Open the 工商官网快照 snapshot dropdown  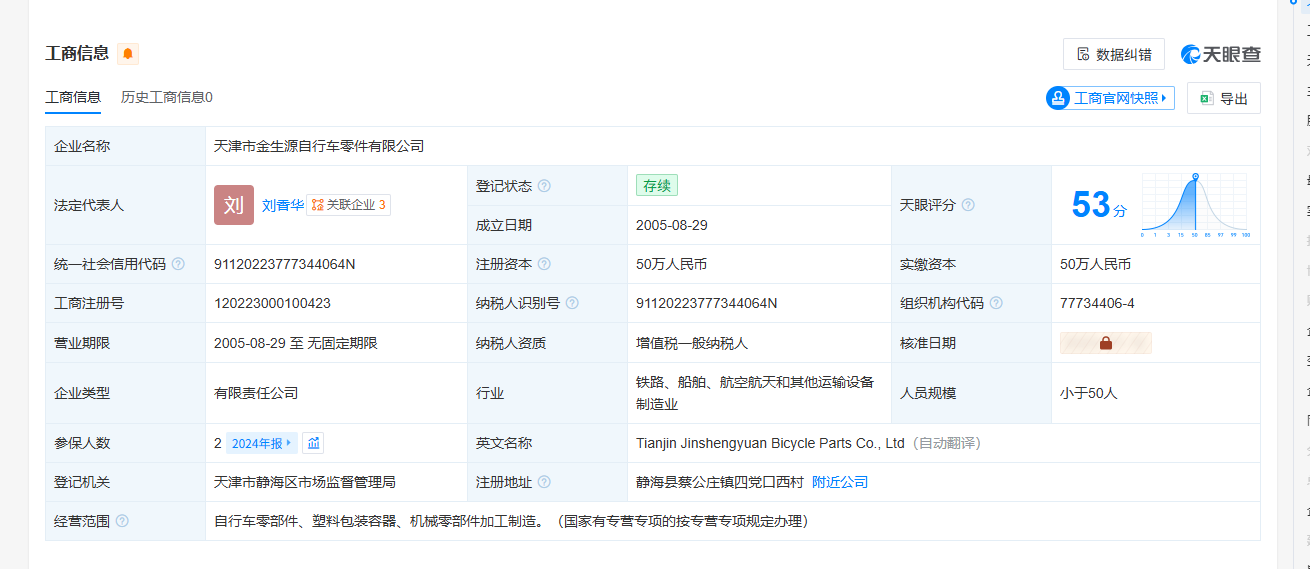[x=1110, y=98]
